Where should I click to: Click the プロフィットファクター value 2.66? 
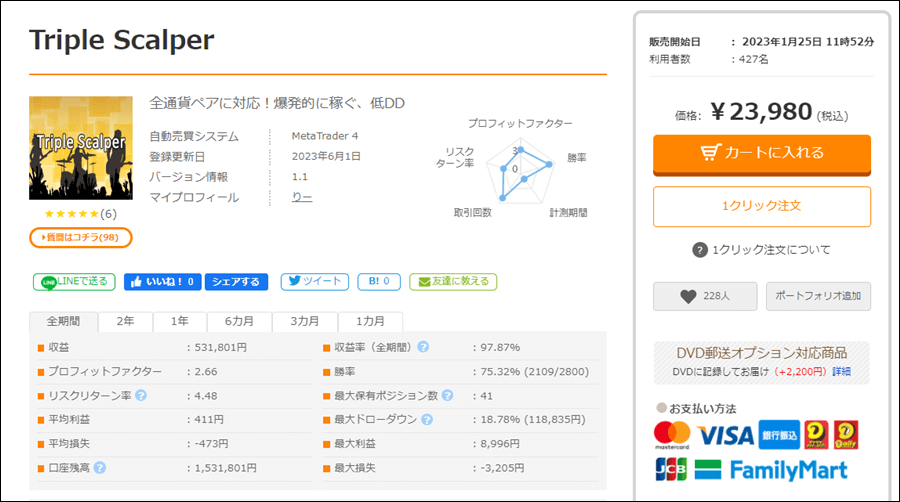(x=206, y=372)
